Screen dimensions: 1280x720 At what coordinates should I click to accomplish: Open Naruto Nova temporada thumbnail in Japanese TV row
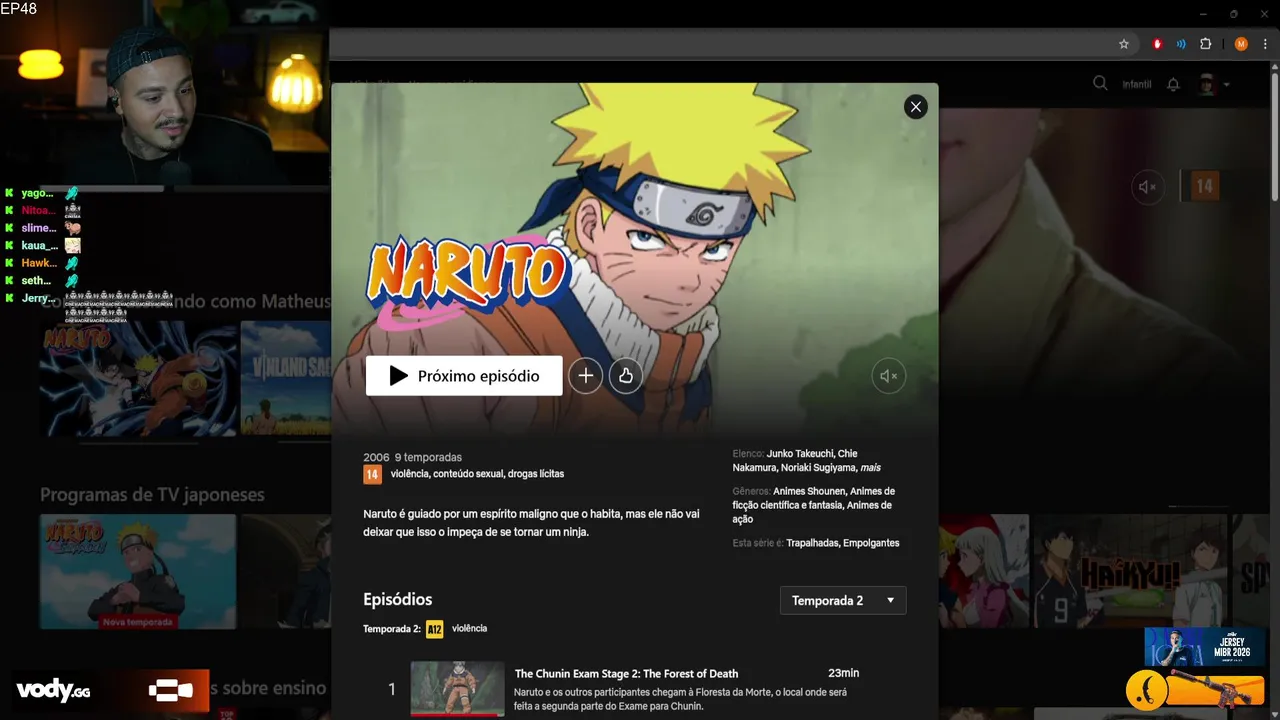coord(138,571)
